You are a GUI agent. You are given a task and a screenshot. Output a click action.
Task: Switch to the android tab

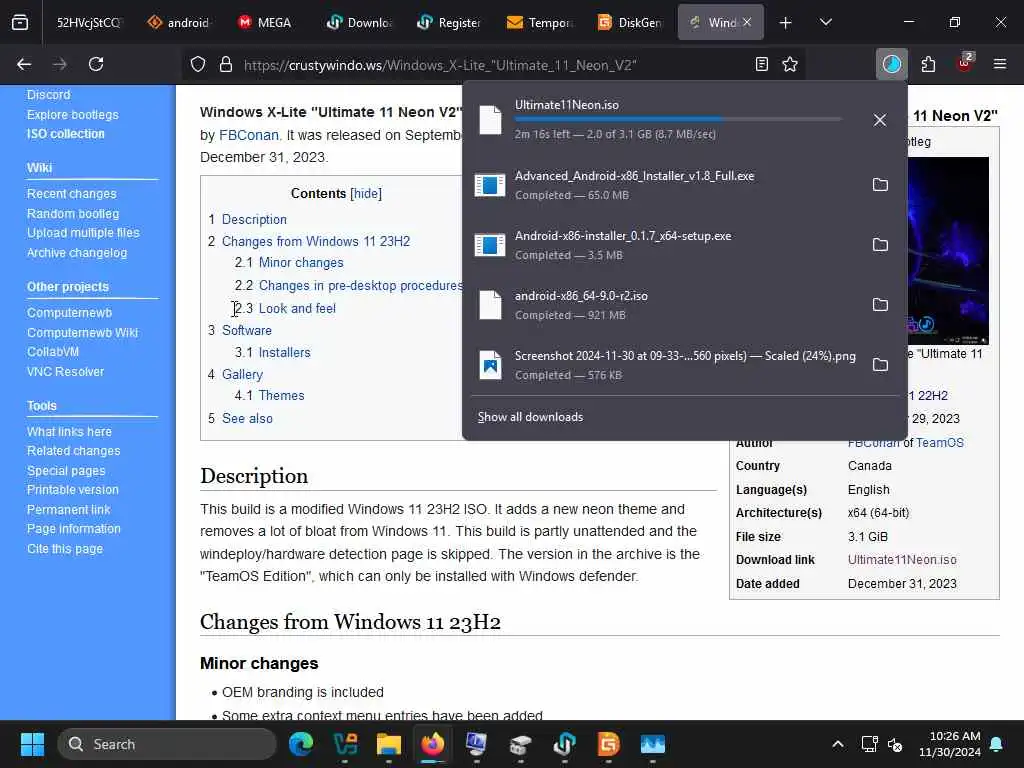[x=178, y=23]
